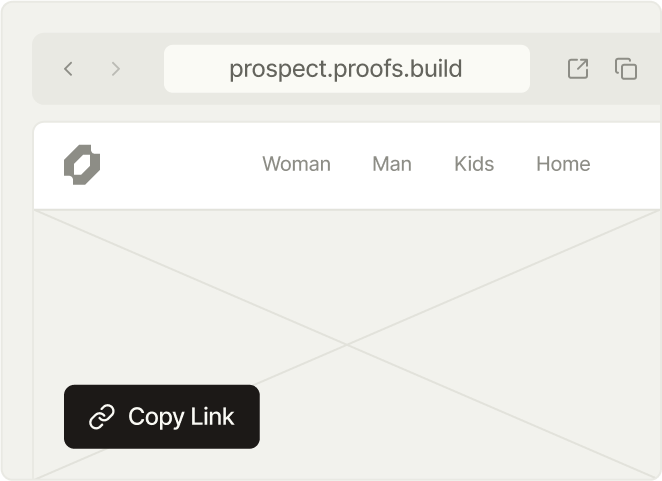Select the Man navigation item

(x=392, y=164)
